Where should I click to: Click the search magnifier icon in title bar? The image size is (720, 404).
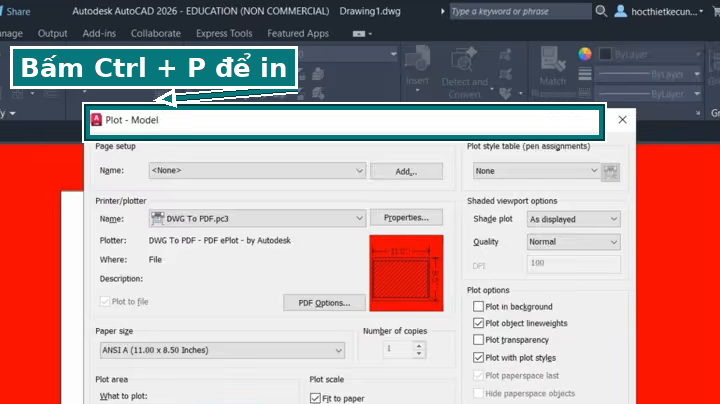(x=601, y=11)
